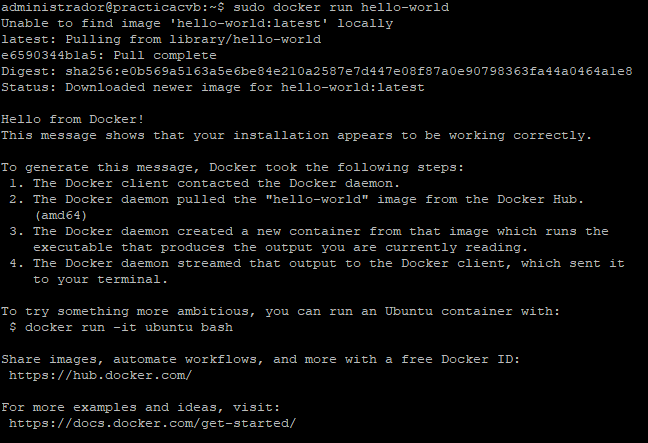The image size is (648, 443).
Task: Click the 'sudo docker run hello-world' command
Action: [x=341, y=7]
